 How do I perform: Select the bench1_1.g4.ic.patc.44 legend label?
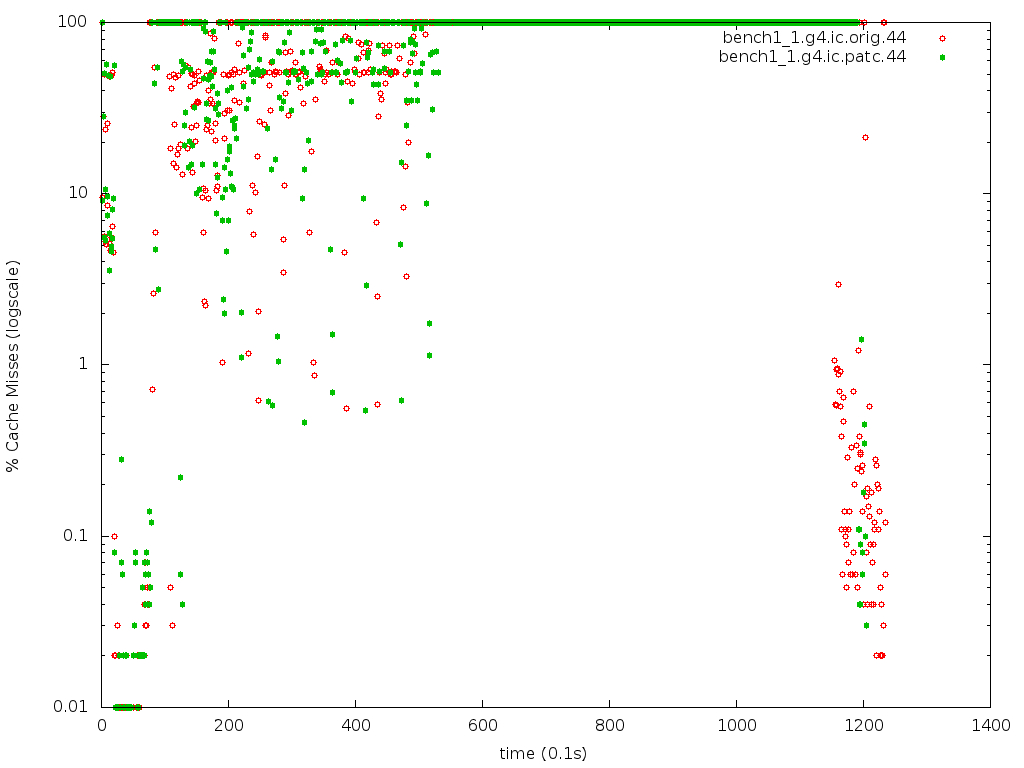point(812,57)
